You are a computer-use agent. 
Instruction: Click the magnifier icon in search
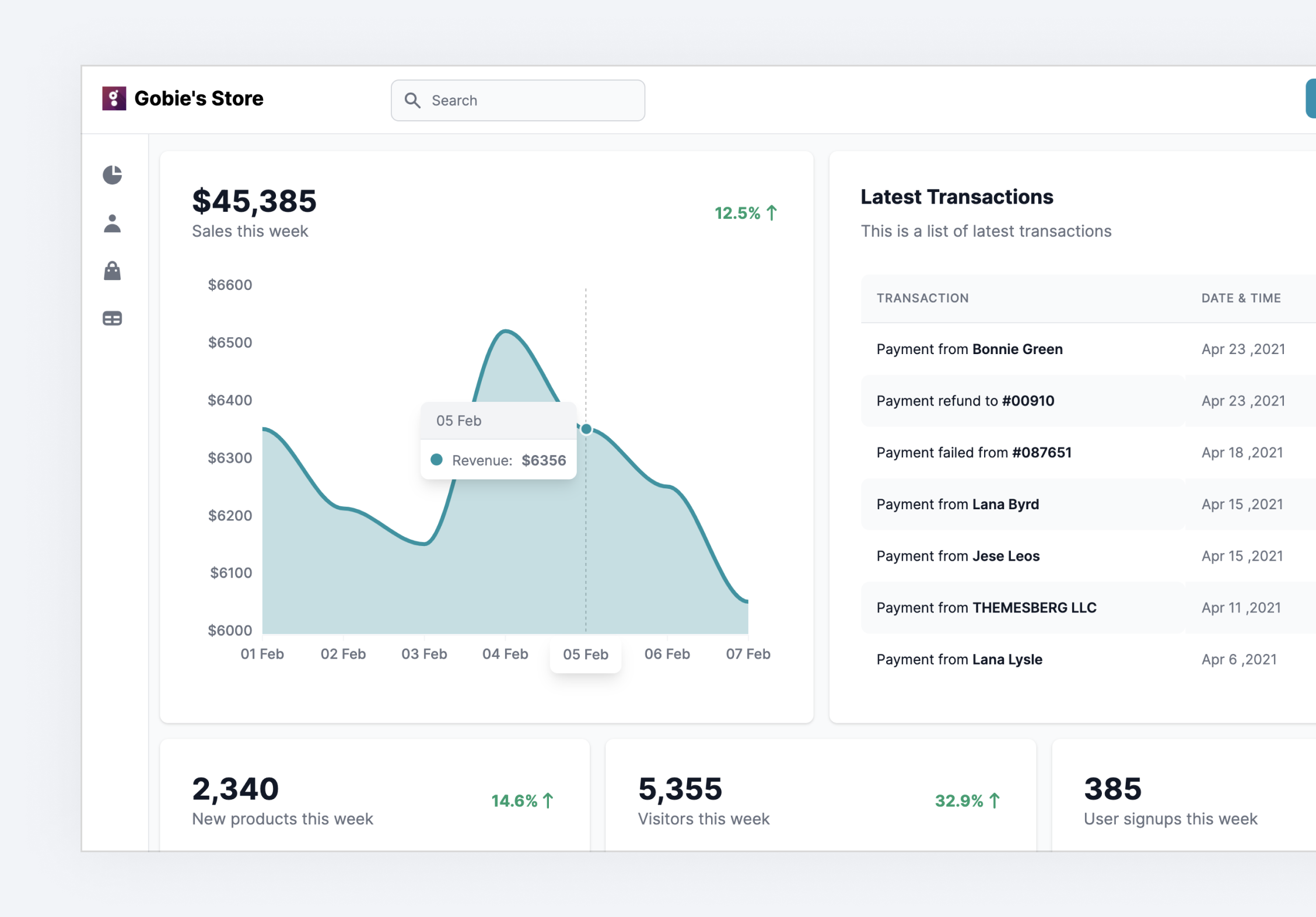[412, 100]
